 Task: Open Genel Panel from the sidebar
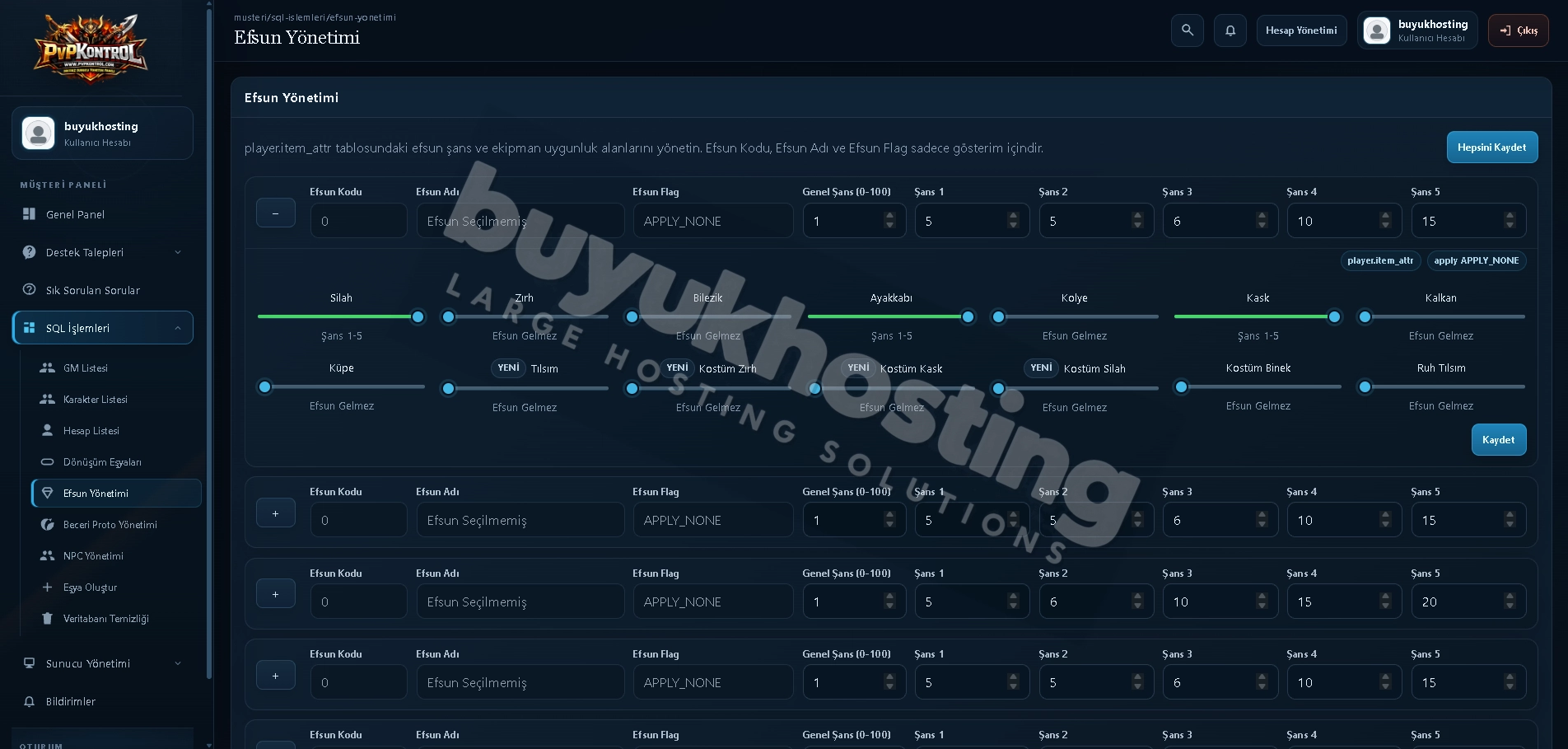(102, 214)
